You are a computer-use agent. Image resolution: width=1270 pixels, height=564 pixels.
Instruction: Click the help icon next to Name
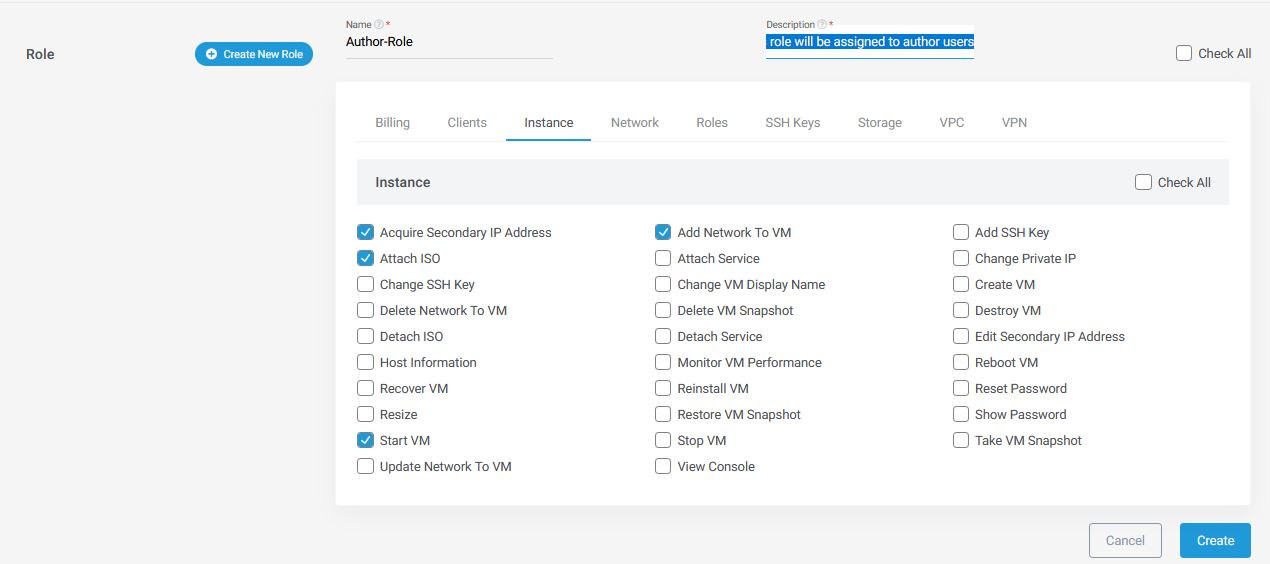click(x=379, y=24)
